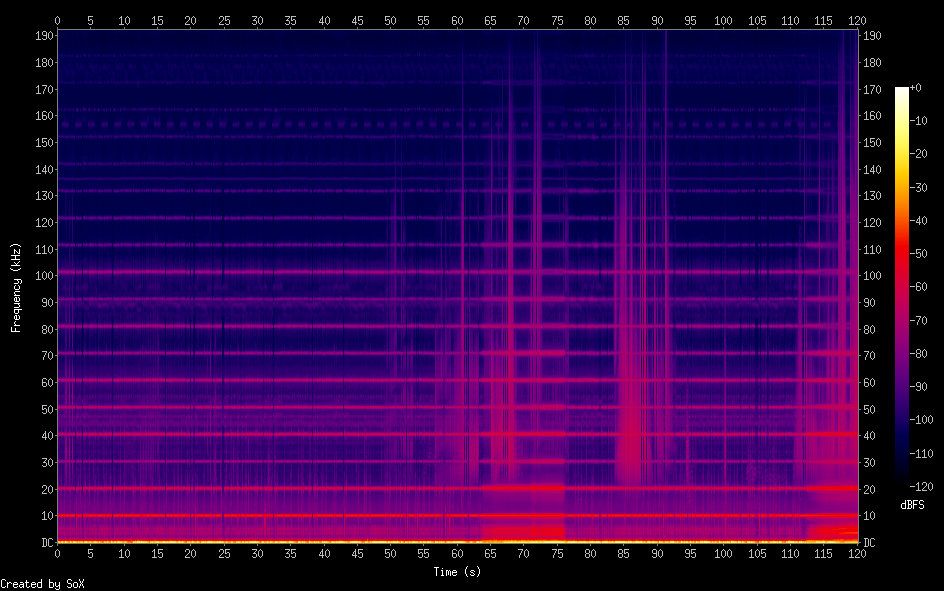The height and width of the screenshot is (591, 944).
Task: Click the "Frequency (kHz)" axis label
Action: point(16,287)
